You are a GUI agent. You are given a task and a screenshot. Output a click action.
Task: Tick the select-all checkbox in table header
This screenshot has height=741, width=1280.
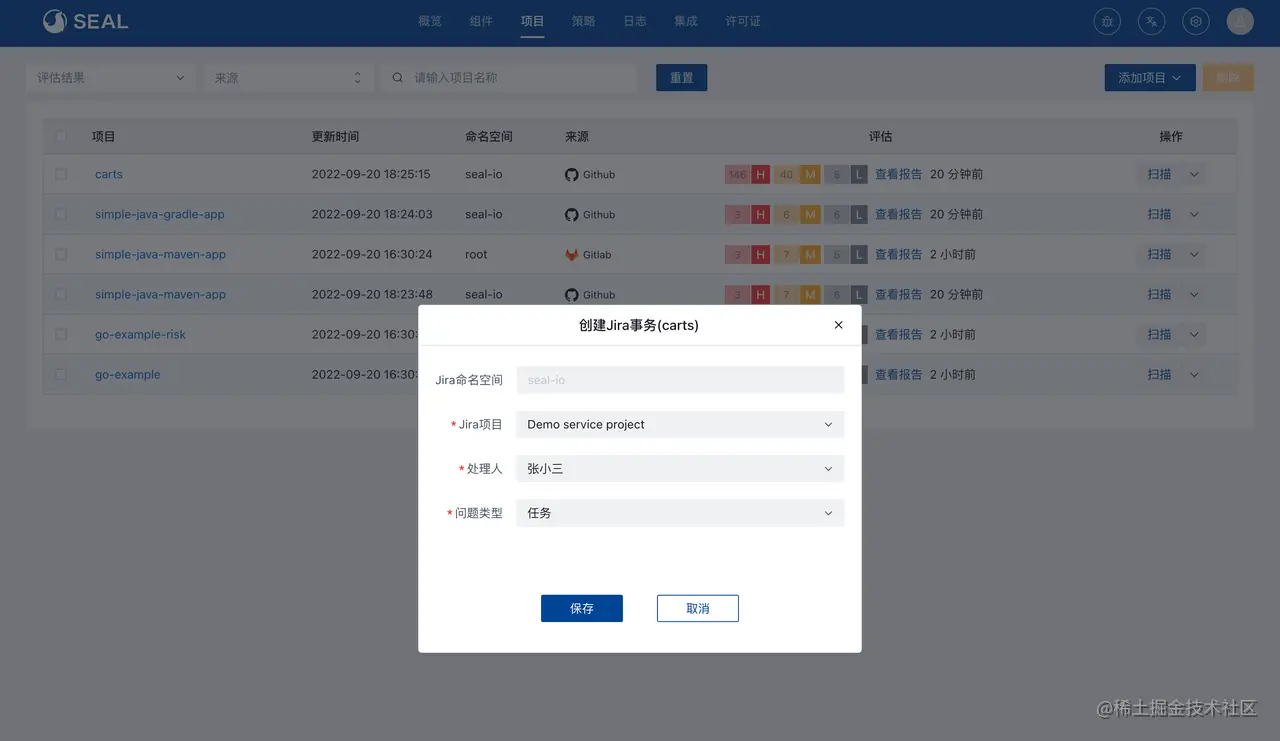pyautogui.click(x=61, y=136)
